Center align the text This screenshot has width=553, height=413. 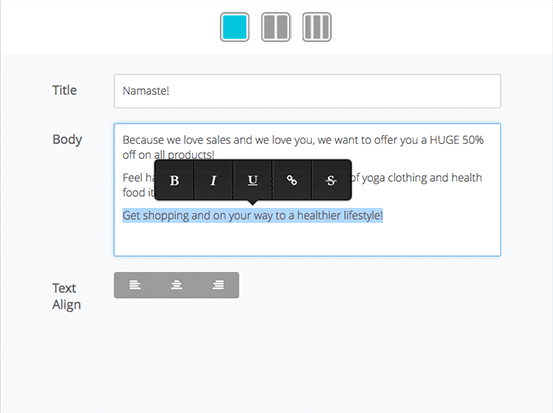coord(176,285)
